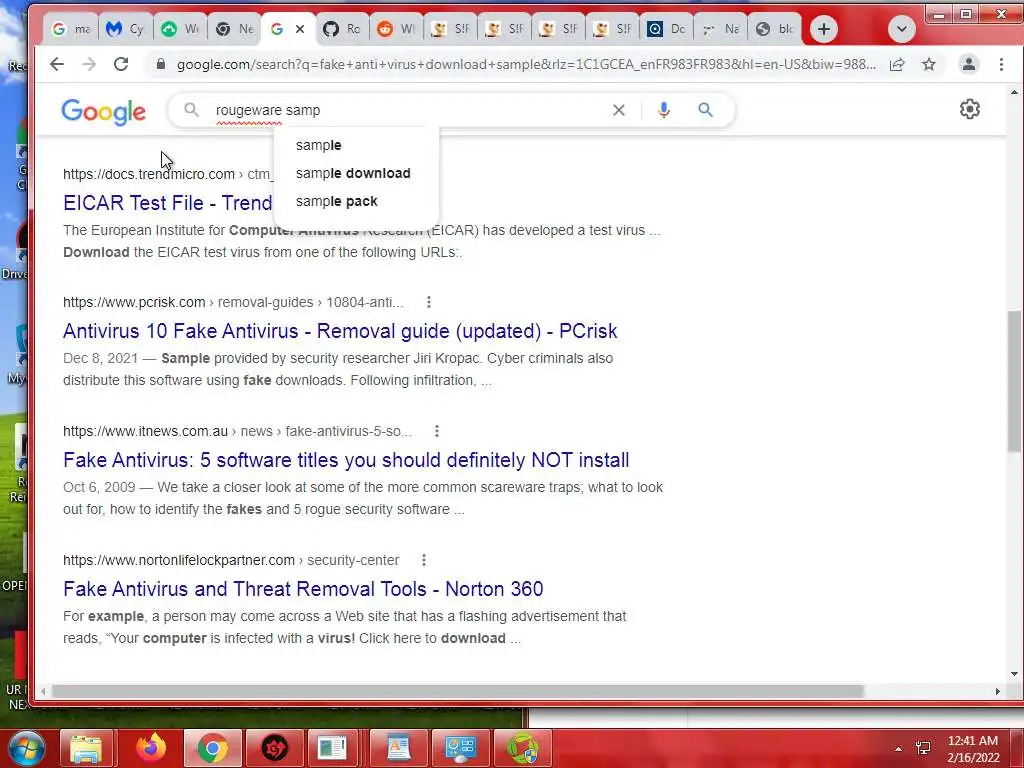
Task: Open Norton 360 Fake Antivirus result
Action: coord(303,588)
